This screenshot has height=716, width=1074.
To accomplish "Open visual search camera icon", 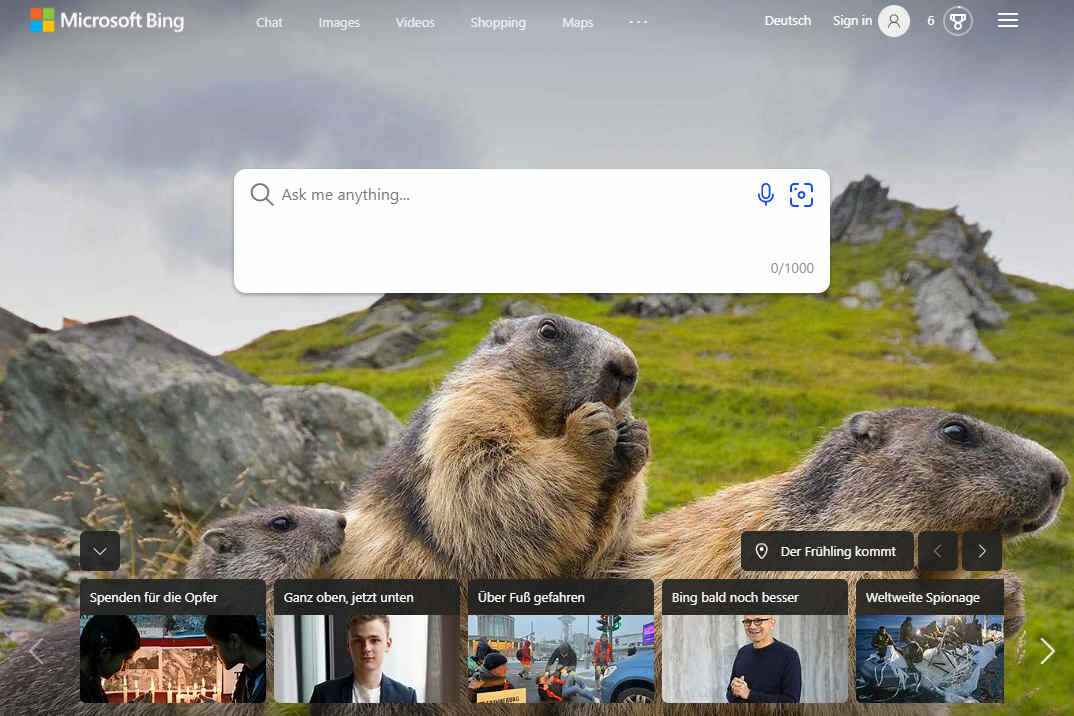I will 801,195.
